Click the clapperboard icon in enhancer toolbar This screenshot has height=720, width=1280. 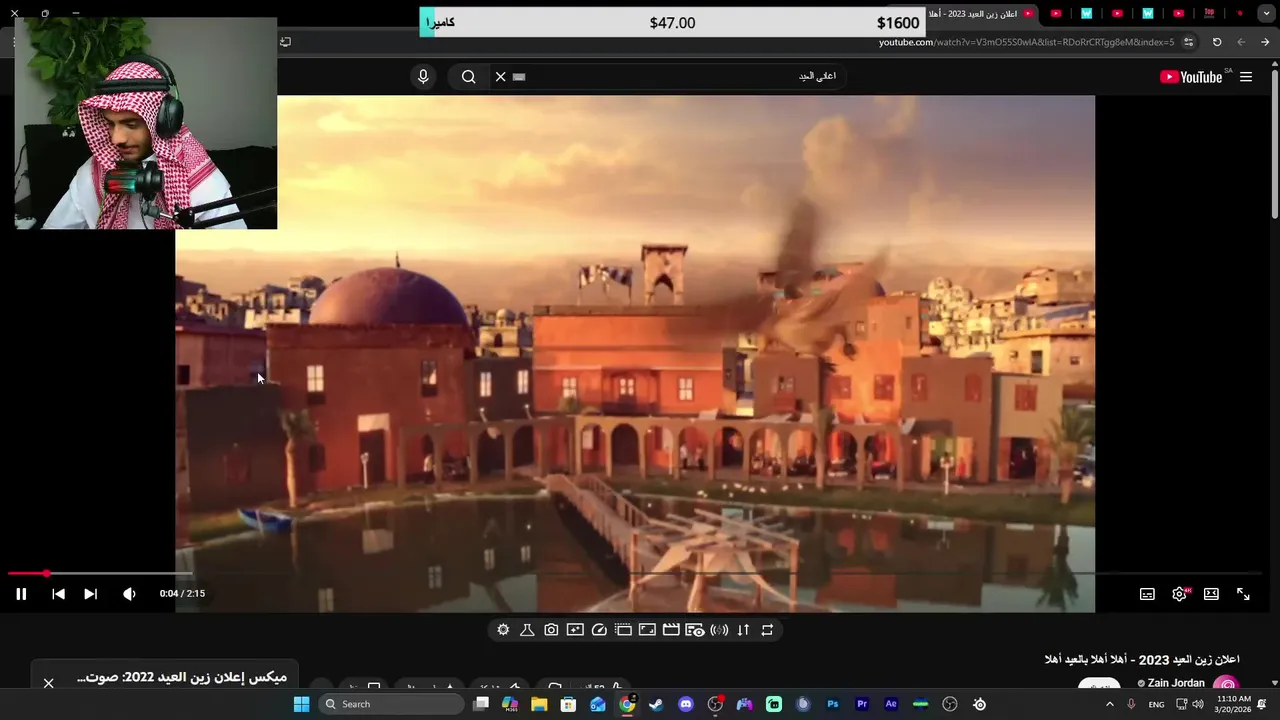tap(671, 630)
